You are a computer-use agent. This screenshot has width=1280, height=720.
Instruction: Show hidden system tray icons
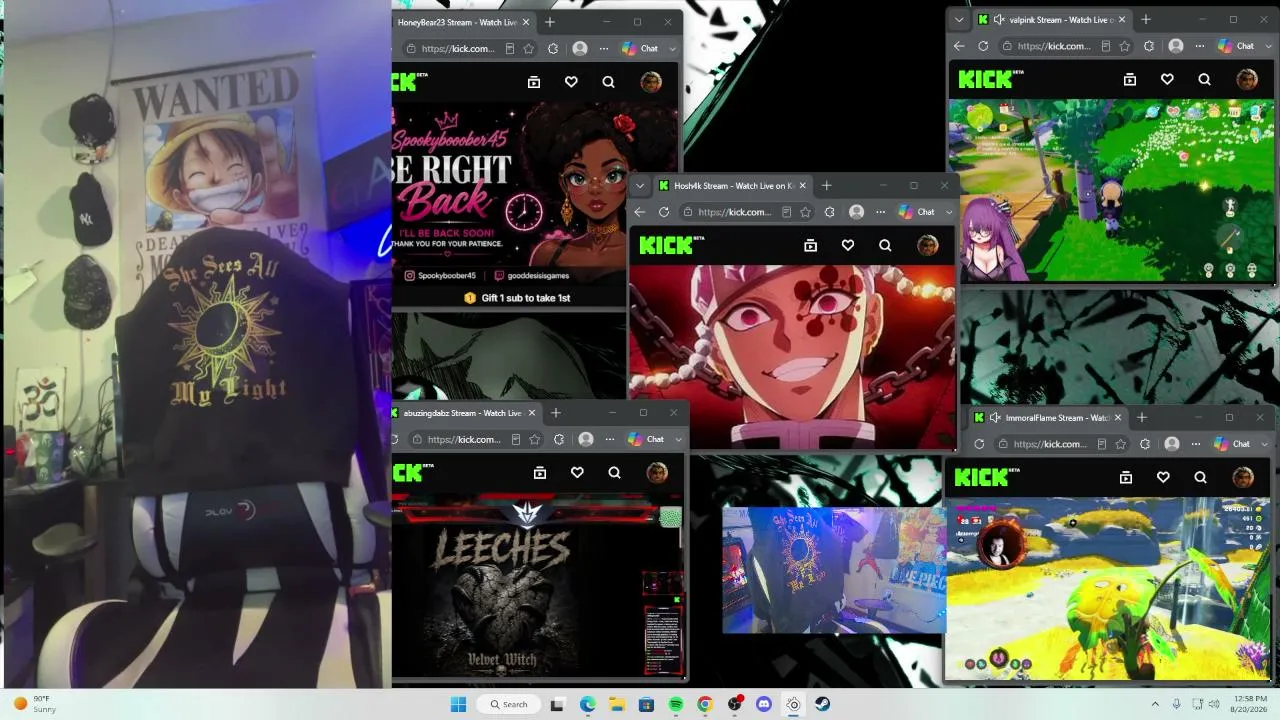1155,704
